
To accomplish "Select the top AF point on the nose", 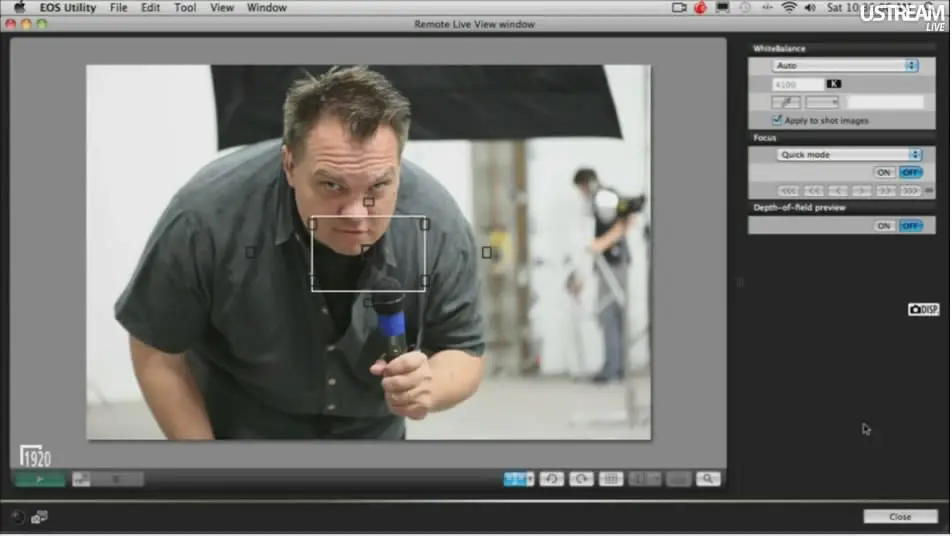I will (369, 202).
